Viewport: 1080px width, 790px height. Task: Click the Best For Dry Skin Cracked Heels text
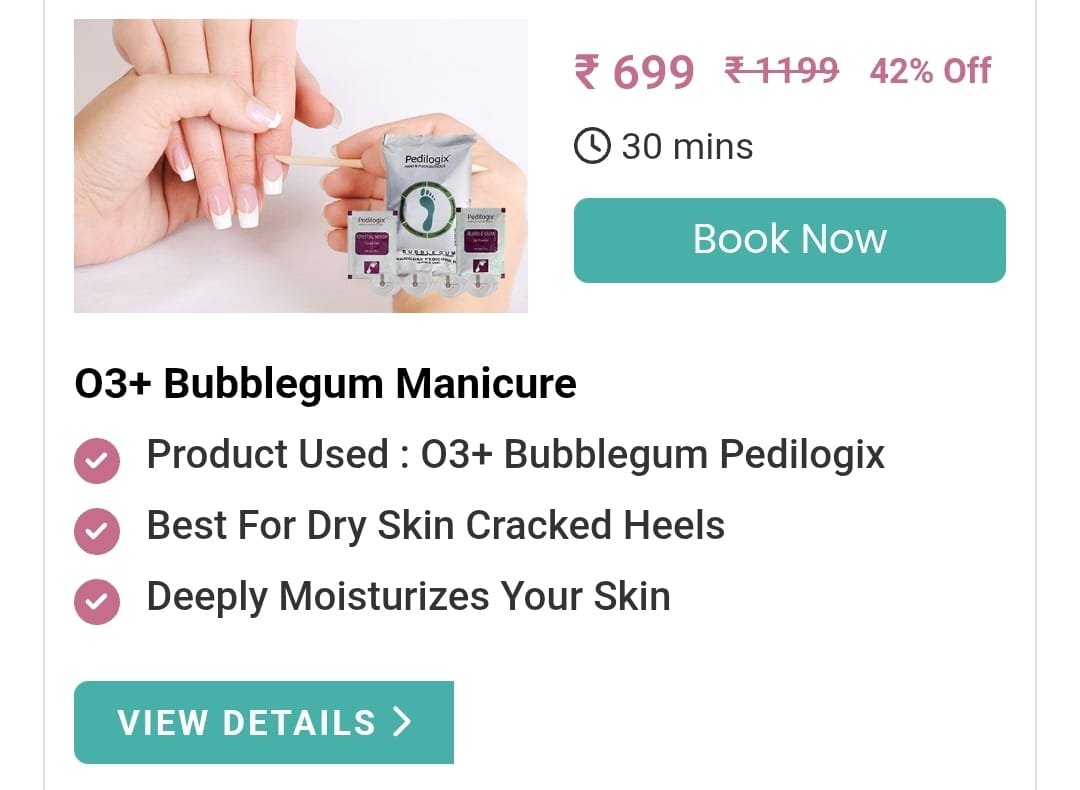click(435, 526)
